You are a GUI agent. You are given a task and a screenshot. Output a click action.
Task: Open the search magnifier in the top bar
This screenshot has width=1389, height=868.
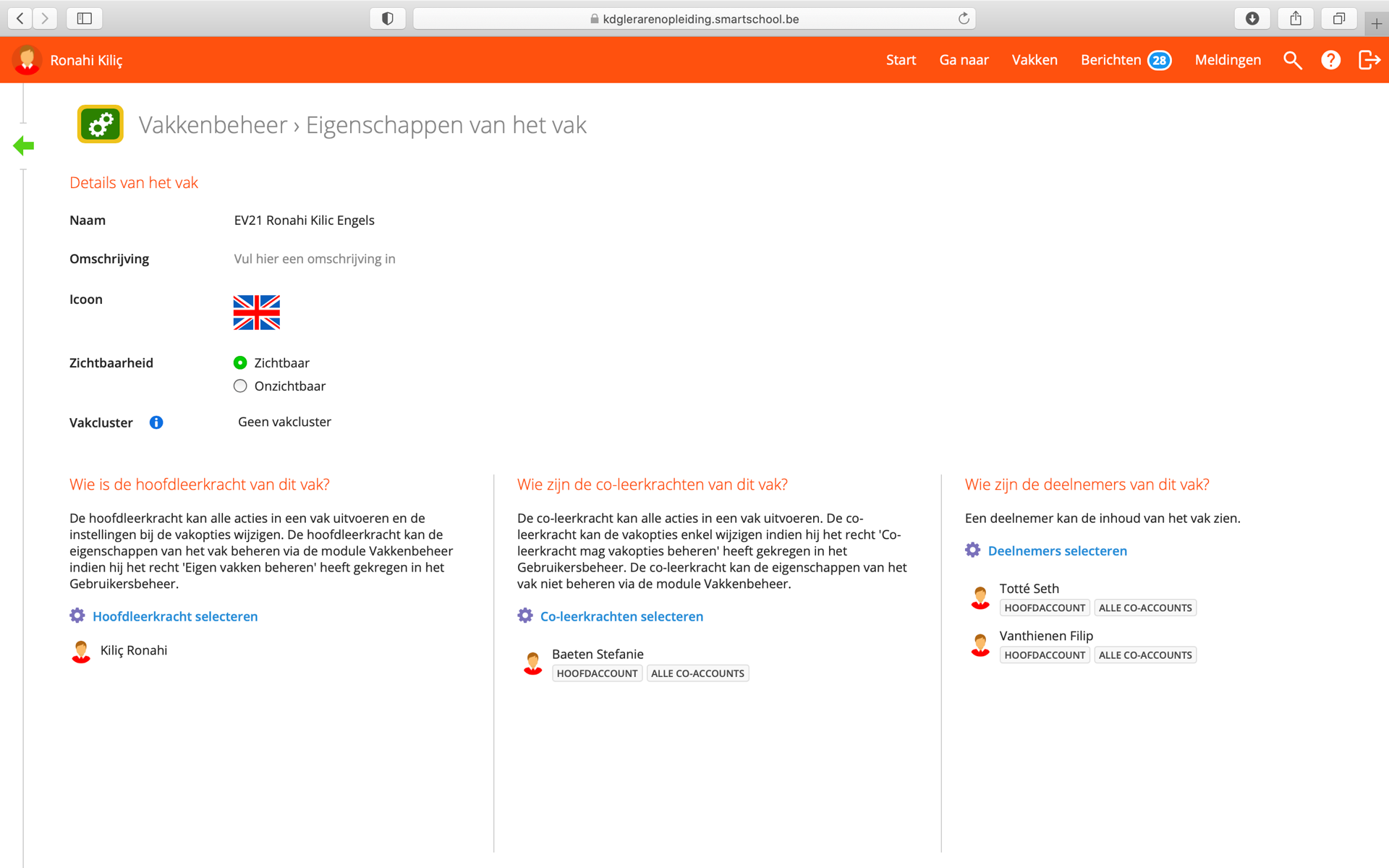(1293, 60)
